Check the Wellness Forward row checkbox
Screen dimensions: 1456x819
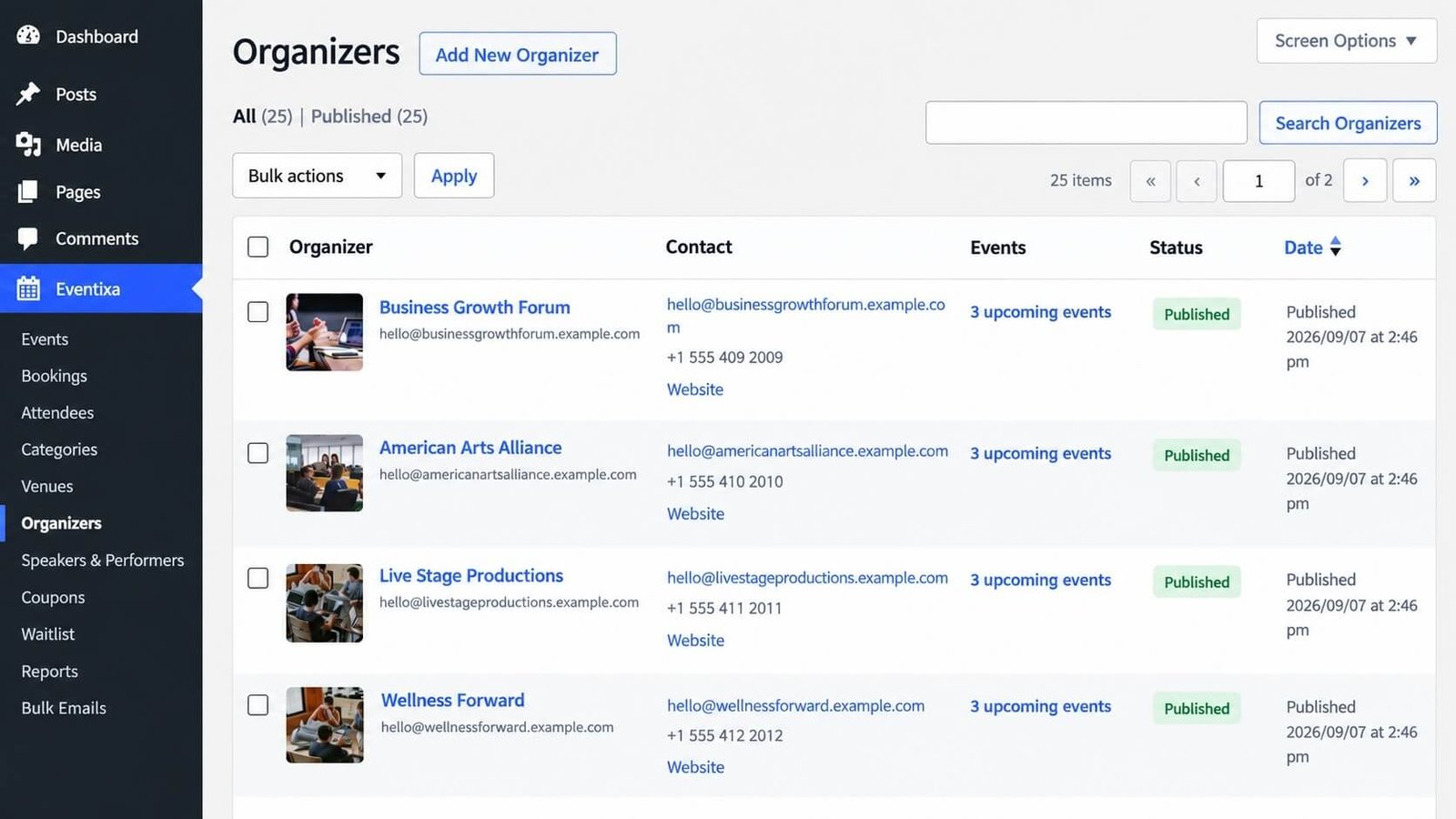258,705
